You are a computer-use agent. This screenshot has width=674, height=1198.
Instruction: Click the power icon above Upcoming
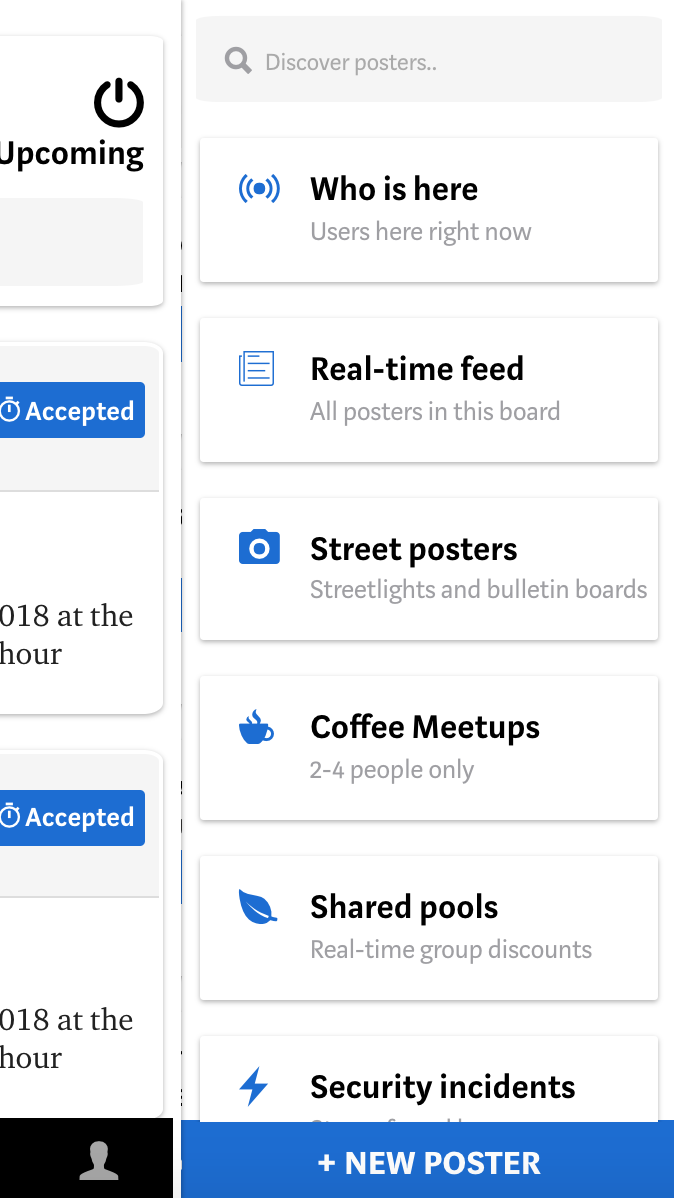(119, 103)
